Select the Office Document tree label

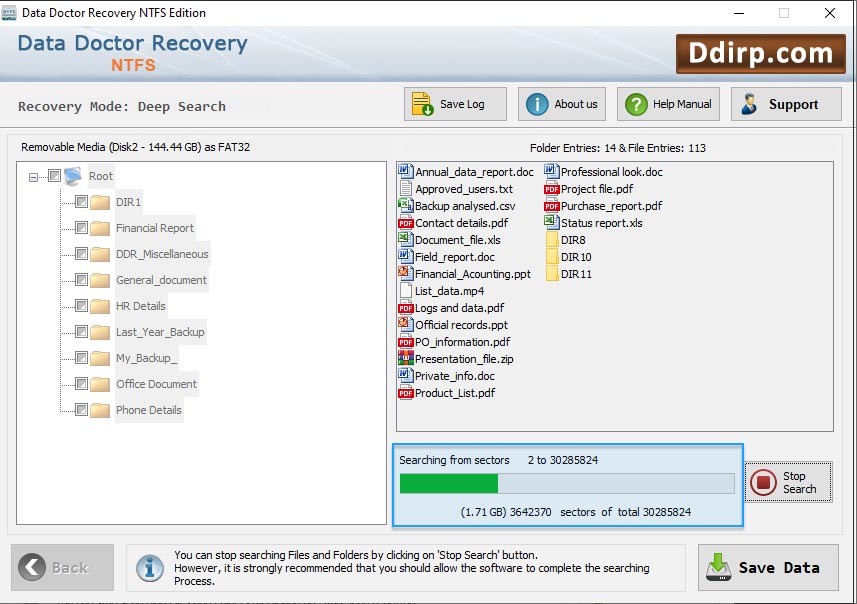coord(156,384)
